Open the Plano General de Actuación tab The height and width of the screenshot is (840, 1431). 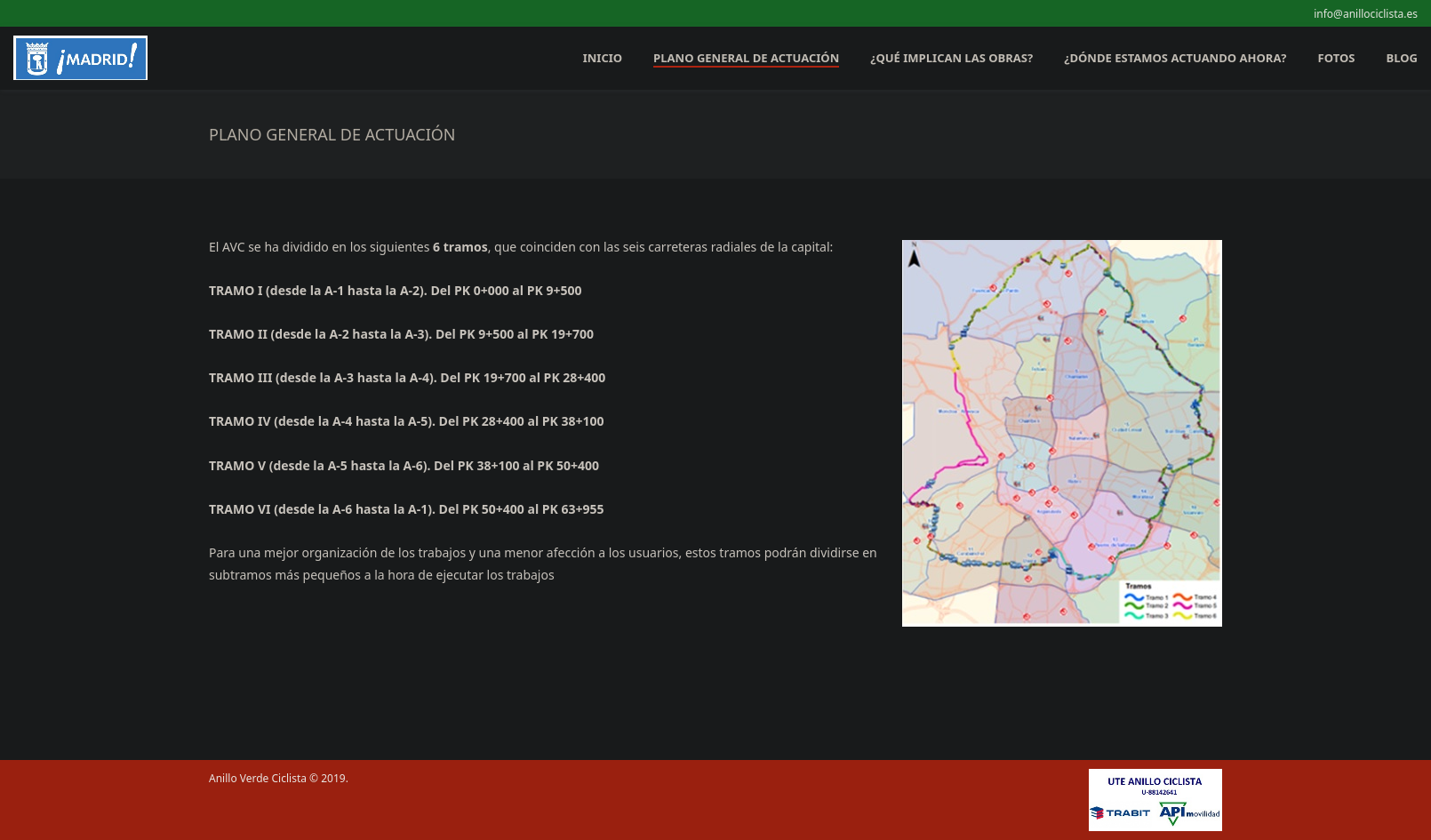(746, 59)
